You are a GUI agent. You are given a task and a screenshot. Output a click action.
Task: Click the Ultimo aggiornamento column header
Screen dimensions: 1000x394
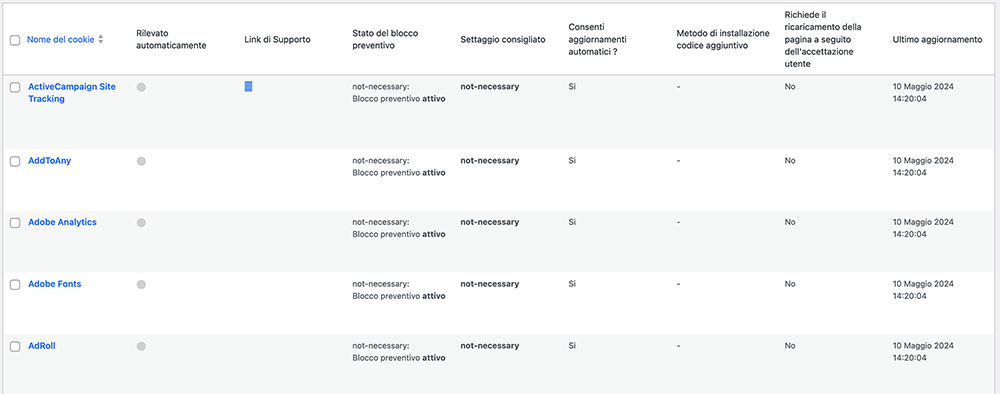(937, 40)
